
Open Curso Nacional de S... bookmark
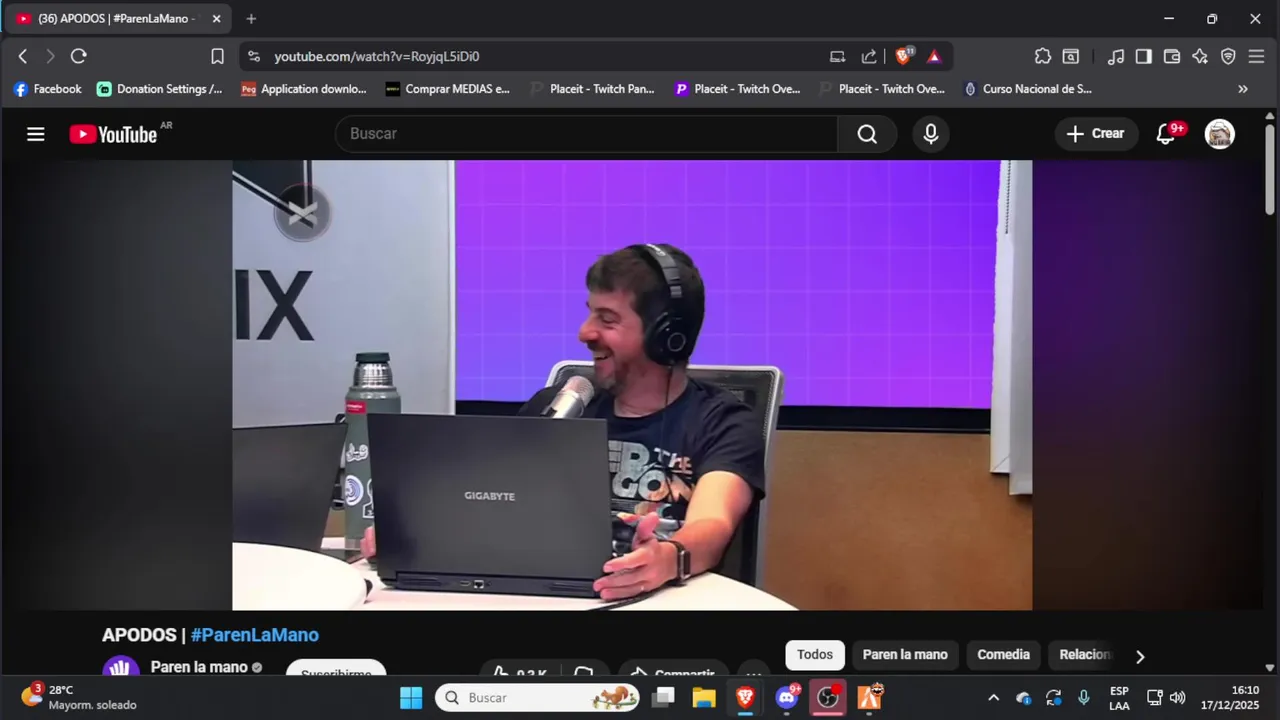[1028, 89]
